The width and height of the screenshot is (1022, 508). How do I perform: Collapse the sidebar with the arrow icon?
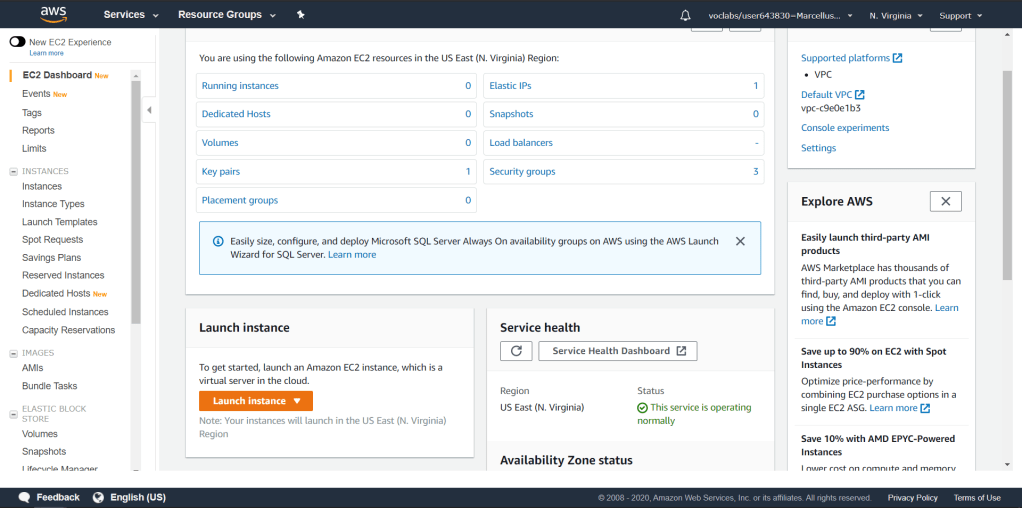coord(149,110)
